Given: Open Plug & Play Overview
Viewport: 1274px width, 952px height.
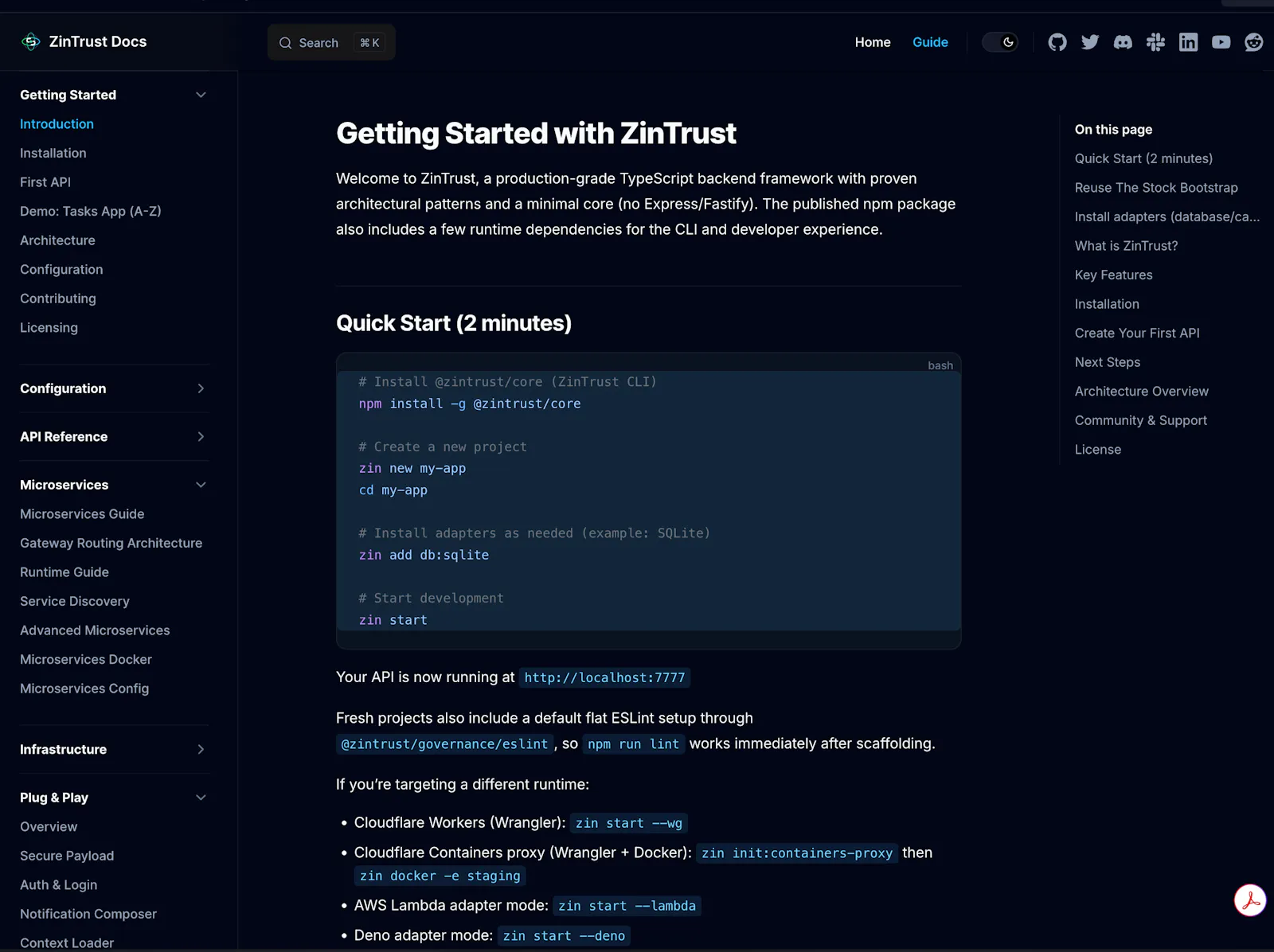Looking at the screenshot, I should [x=49, y=827].
